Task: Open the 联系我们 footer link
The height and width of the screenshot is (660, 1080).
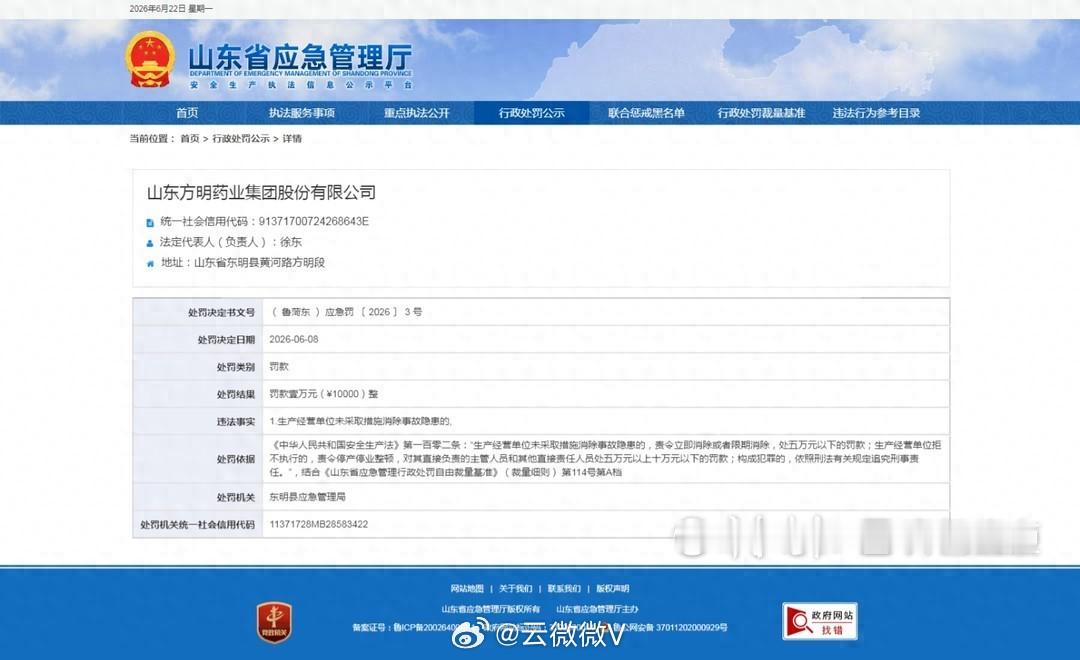Action: click(x=564, y=589)
